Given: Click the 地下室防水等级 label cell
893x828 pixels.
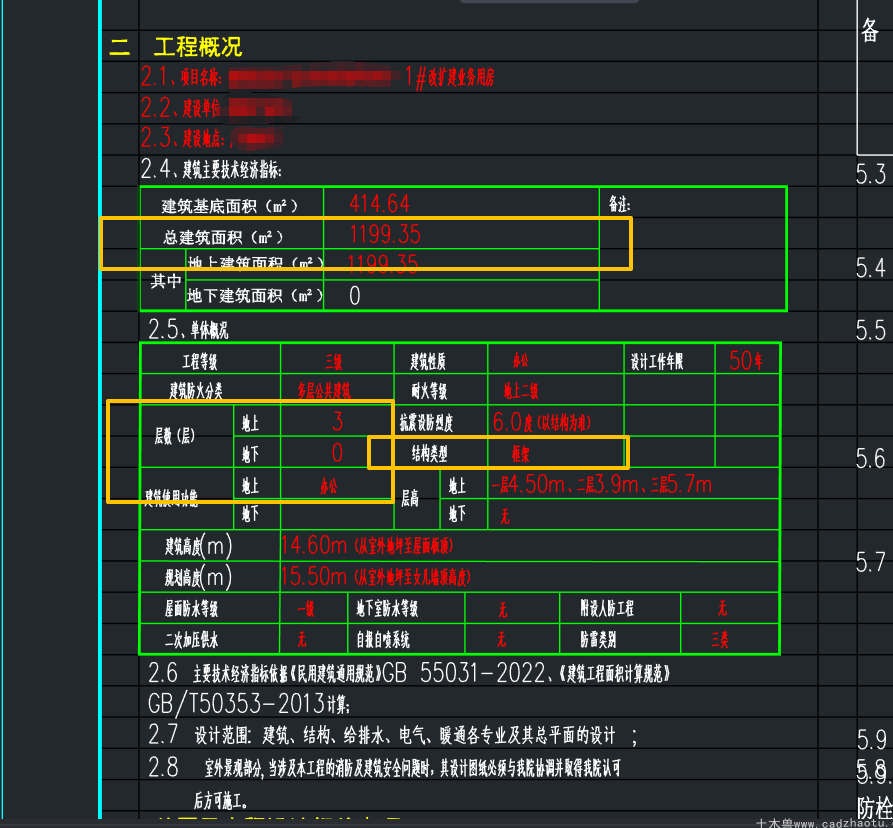Looking at the screenshot, I should (407, 608).
